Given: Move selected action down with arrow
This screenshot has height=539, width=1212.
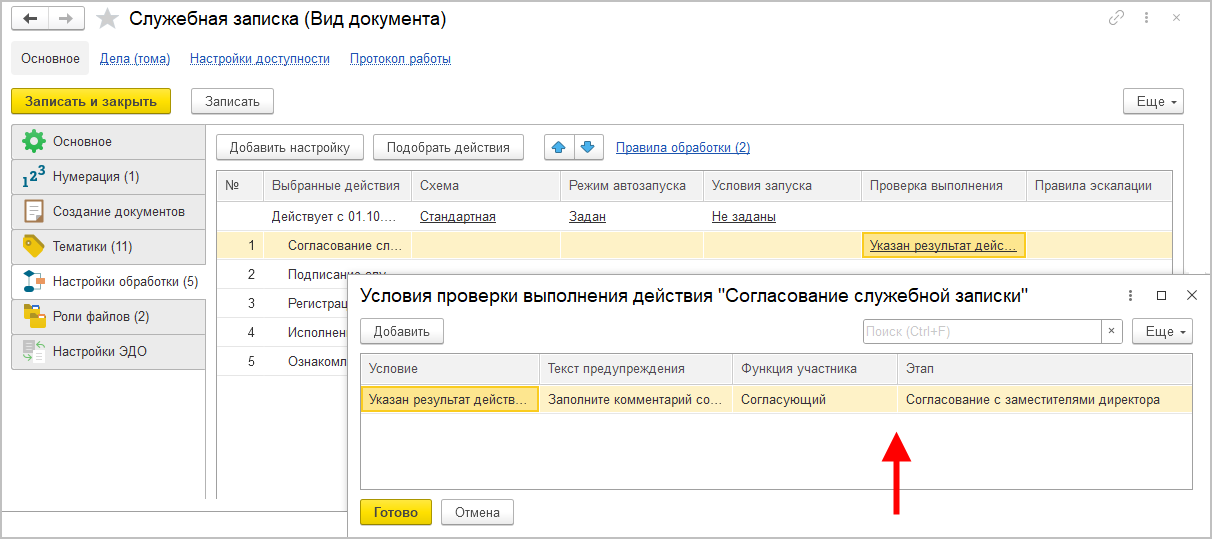Looking at the screenshot, I should [x=587, y=147].
